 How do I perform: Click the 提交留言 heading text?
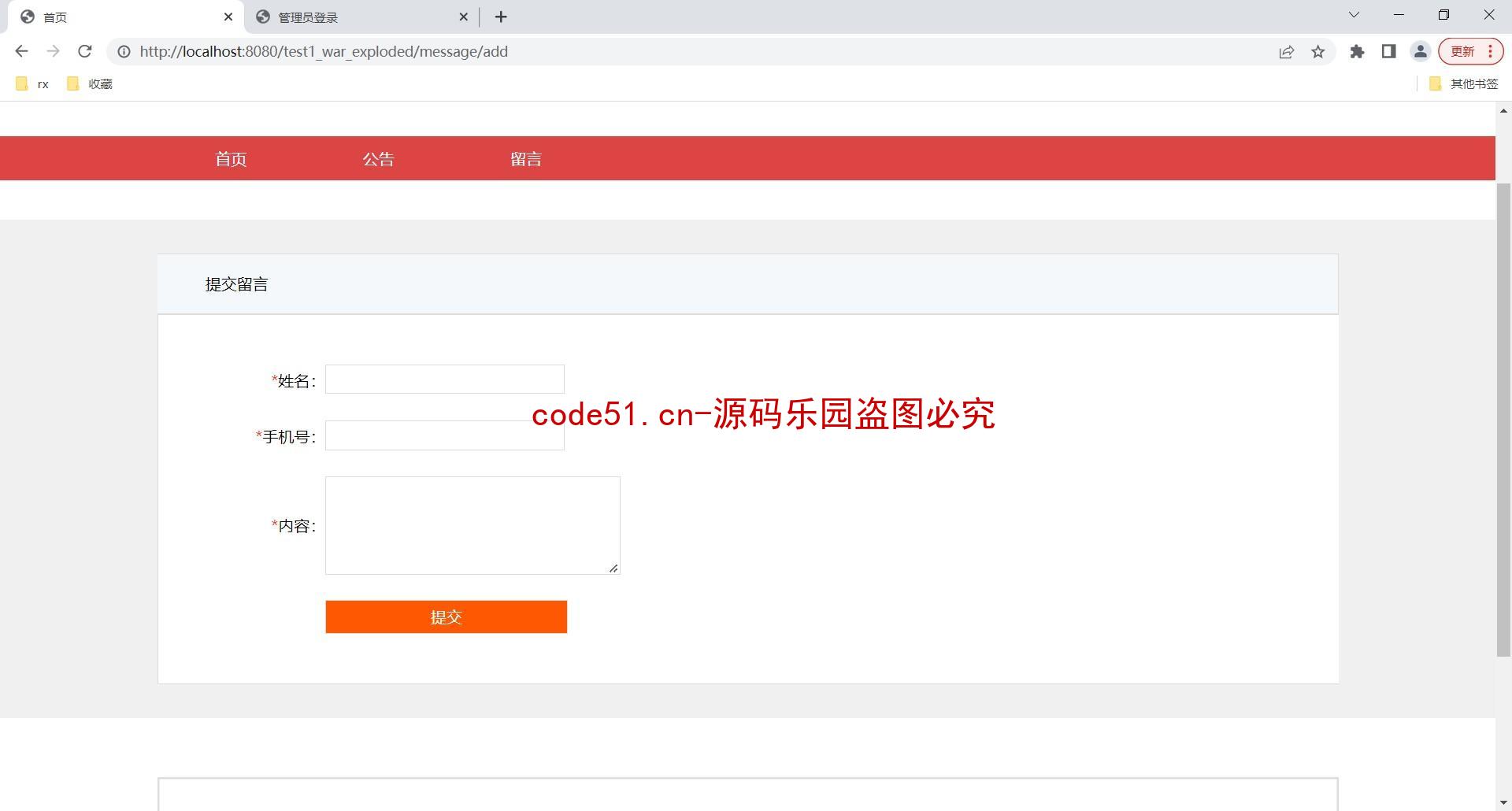[x=236, y=284]
